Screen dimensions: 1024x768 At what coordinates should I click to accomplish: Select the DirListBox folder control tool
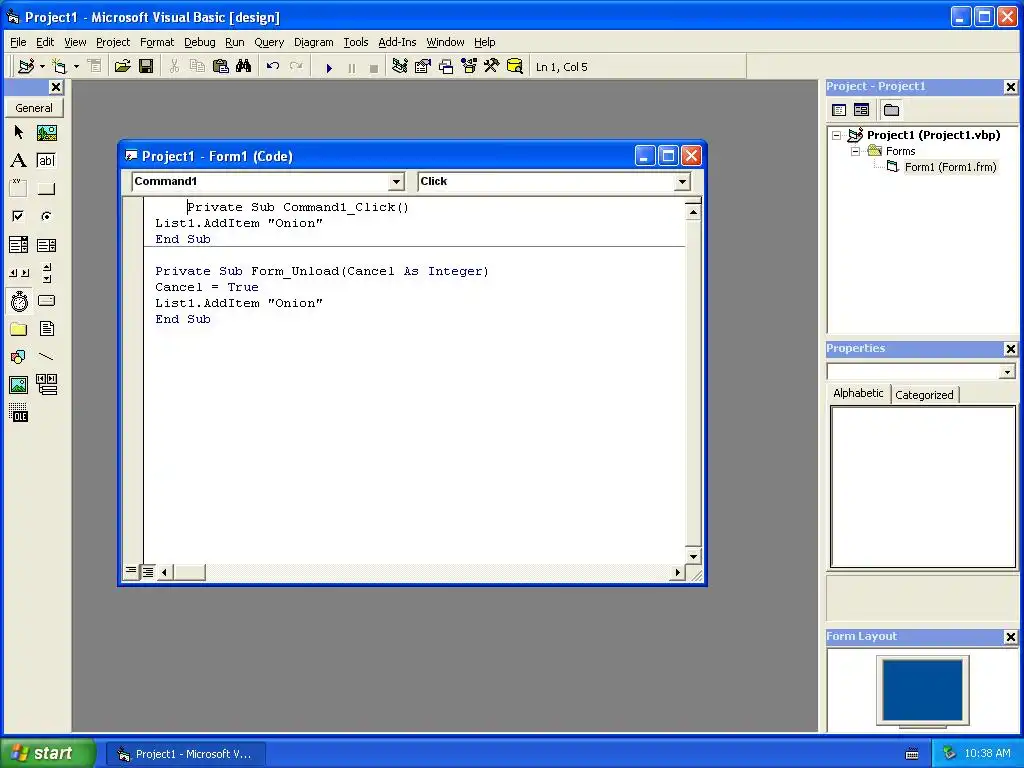point(18,329)
